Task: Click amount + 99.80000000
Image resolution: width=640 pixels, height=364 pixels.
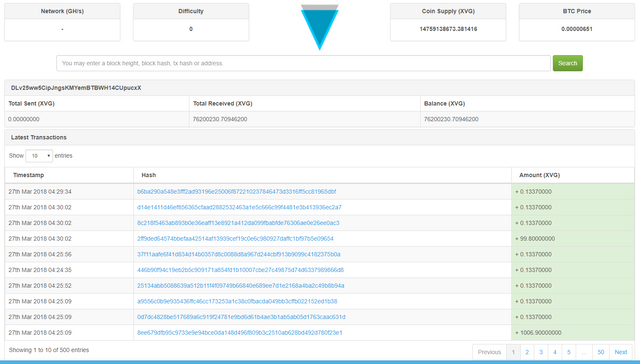Action: coord(535,239)
